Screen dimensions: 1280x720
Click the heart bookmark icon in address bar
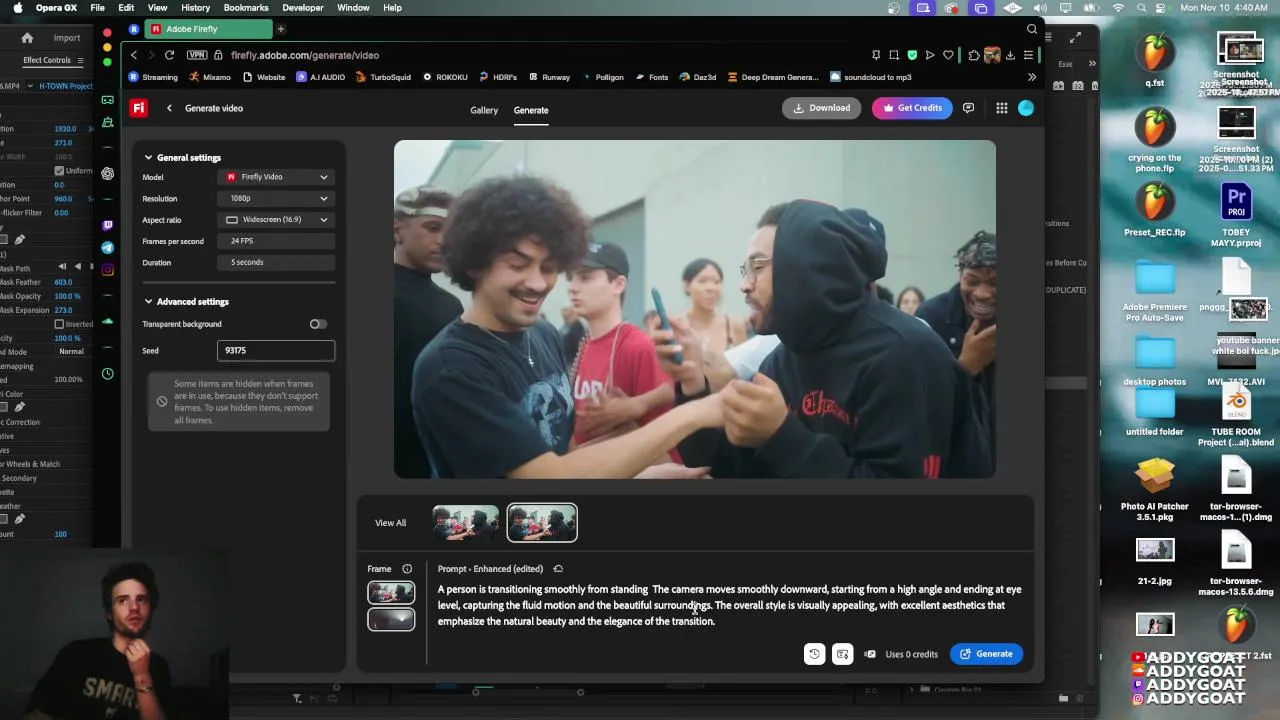point(948,55)
